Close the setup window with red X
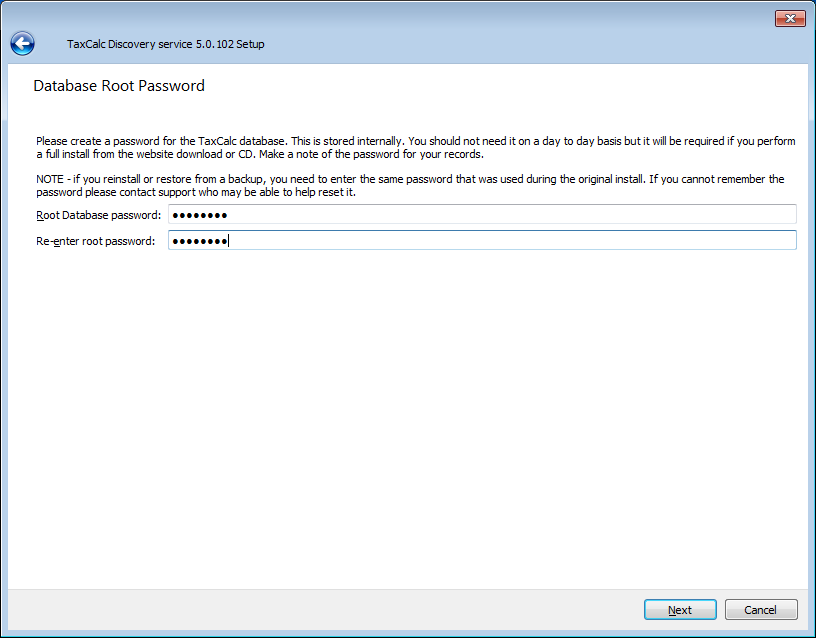The height and width of the screenshot is (638, 816). pos(790,19)
